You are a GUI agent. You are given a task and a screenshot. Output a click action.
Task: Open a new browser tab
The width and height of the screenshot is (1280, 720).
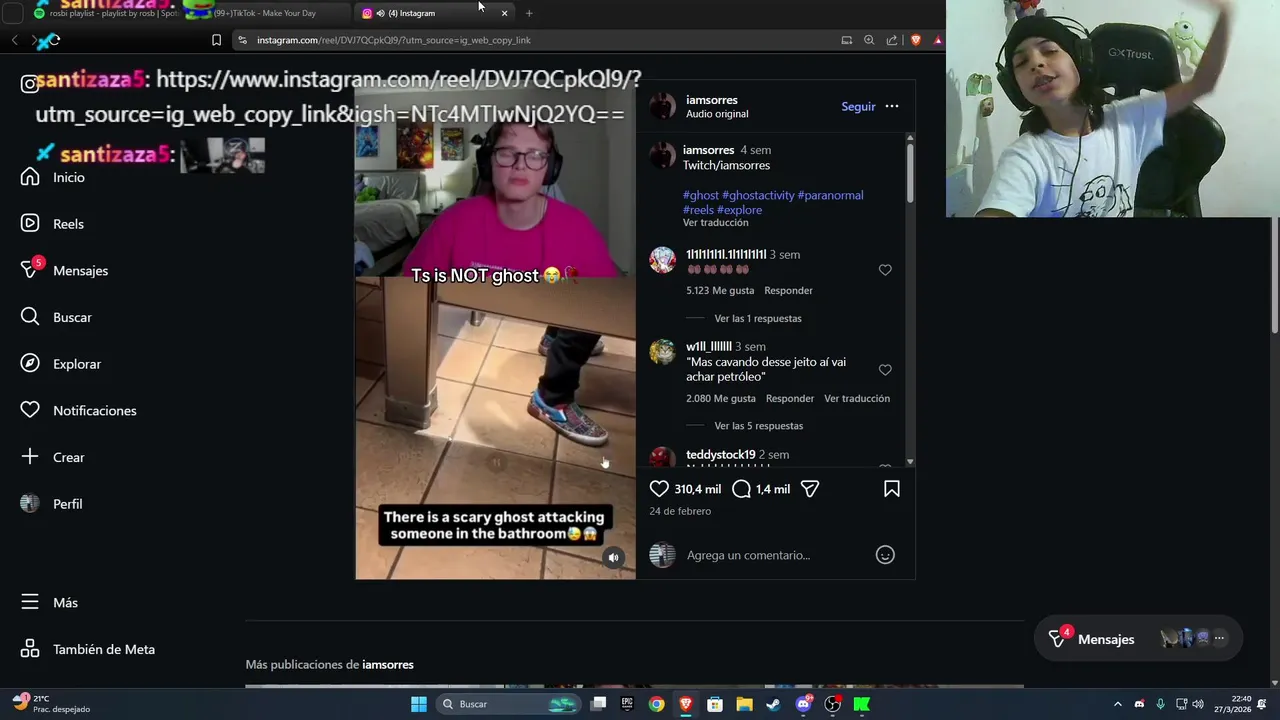point(529,13)
